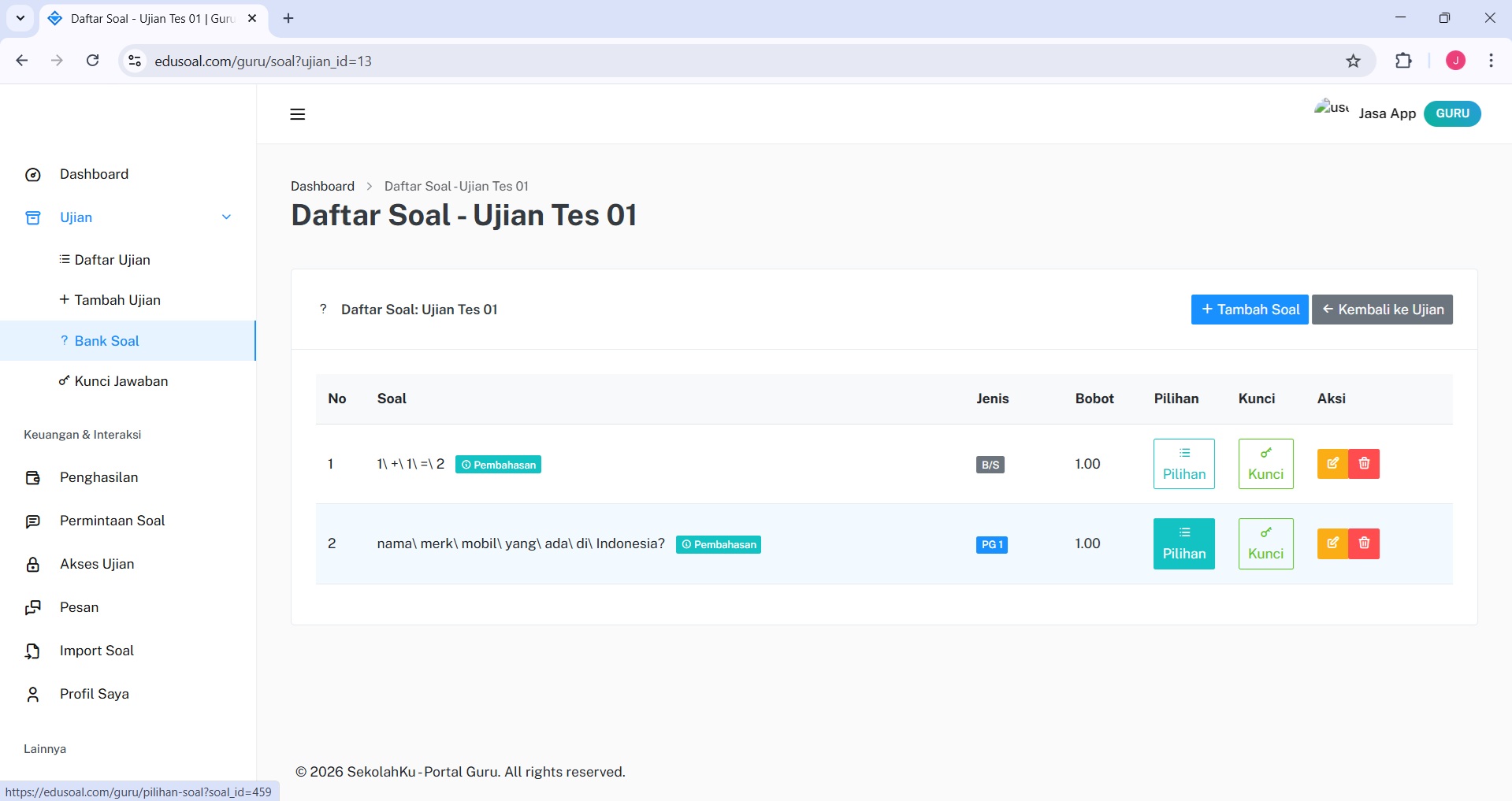The image size is (1512, 801).
Task: Open the browser extensions puzzle icon
Action: pos(1403,61)
